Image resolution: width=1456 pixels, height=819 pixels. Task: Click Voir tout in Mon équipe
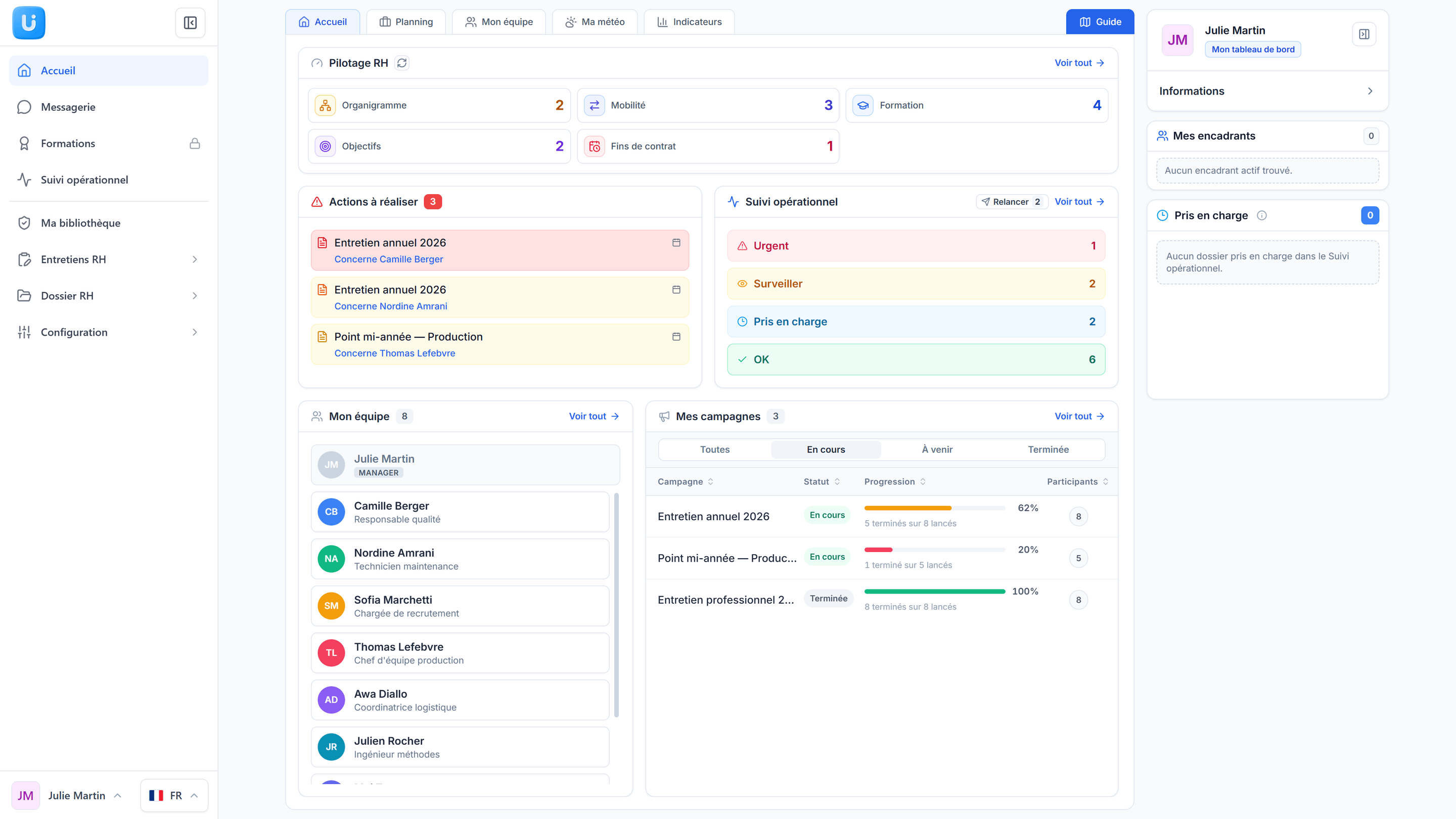[x=594, y=416]
